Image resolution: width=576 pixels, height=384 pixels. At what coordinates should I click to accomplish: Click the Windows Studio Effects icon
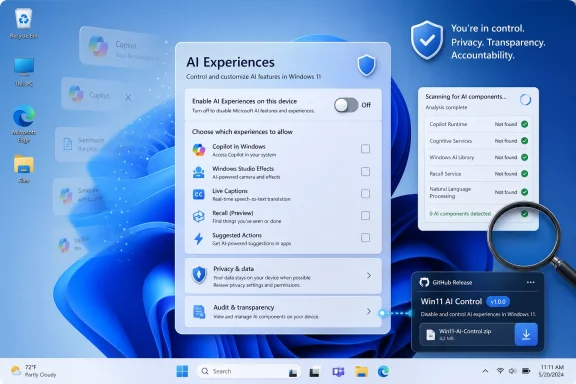click(199, 172)
